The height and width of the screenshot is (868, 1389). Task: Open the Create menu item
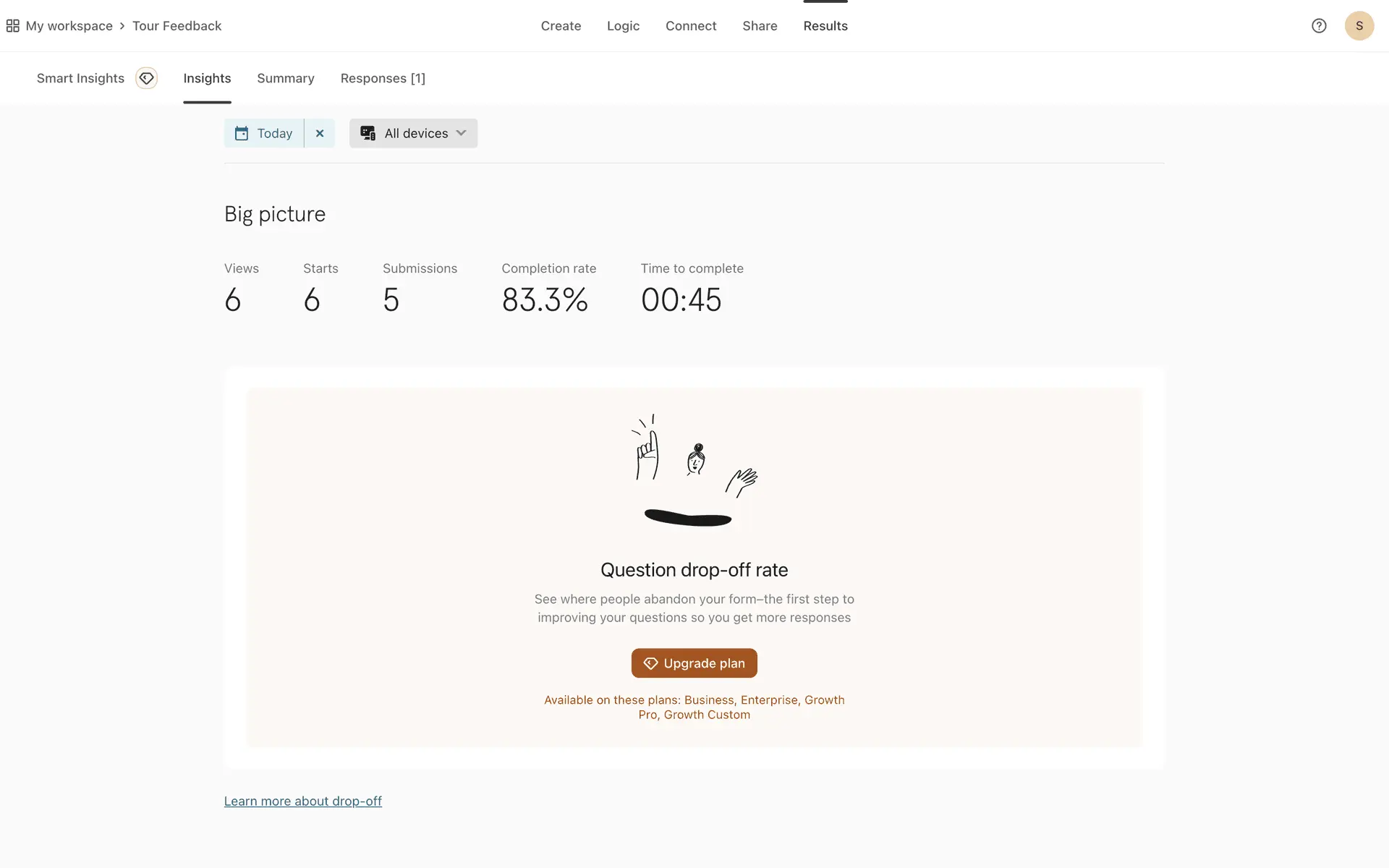point(561,26)
